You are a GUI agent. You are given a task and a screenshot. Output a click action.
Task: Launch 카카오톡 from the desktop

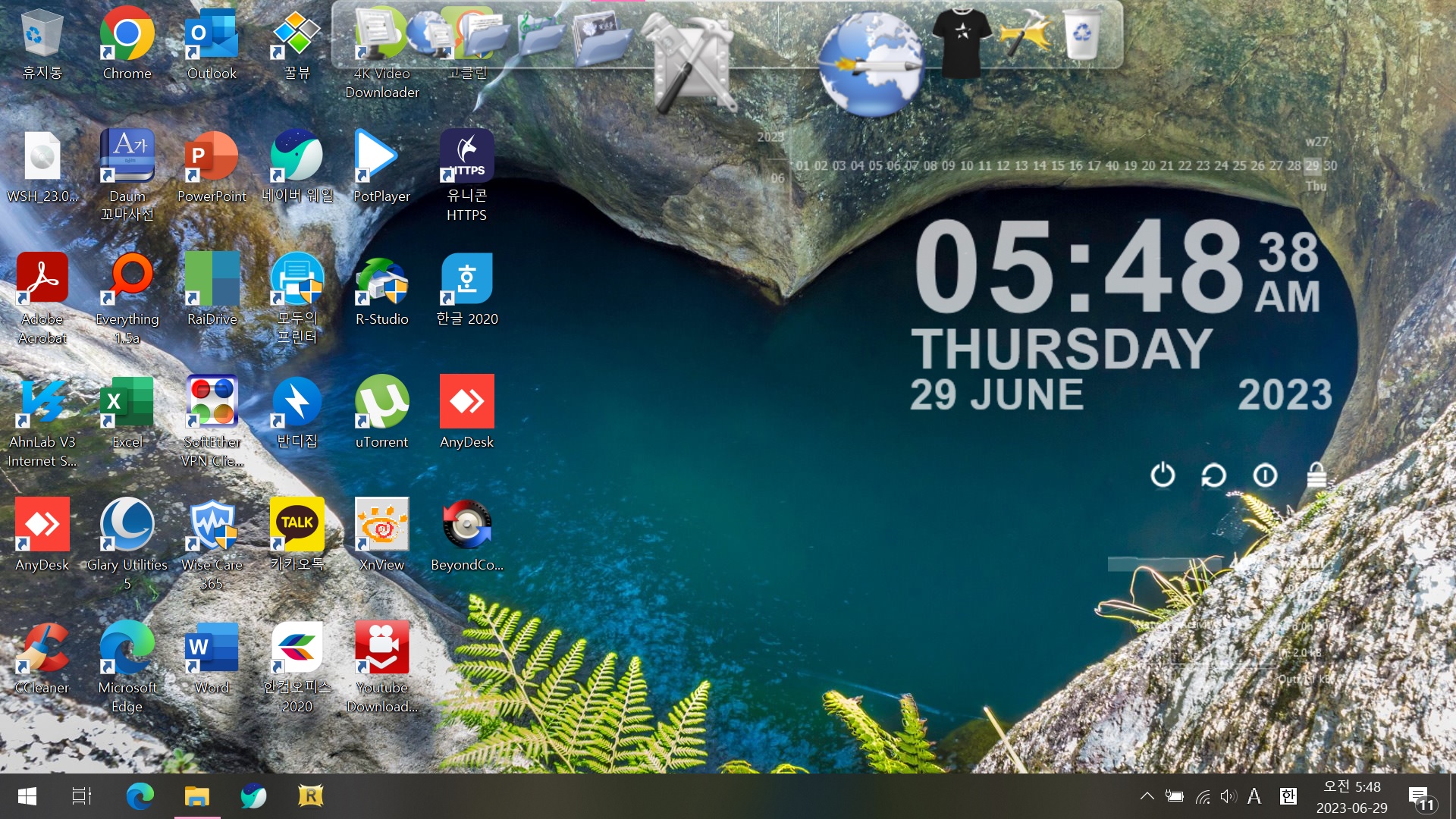[x=297, y=535]
